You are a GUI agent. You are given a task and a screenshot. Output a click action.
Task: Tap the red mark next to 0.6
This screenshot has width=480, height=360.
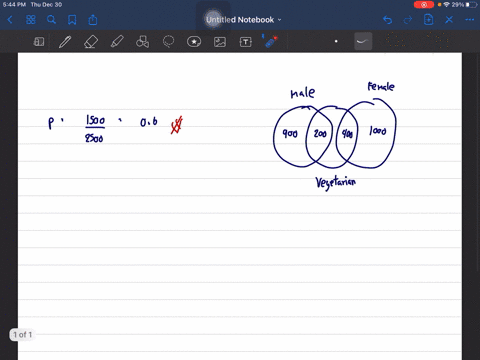click(177, 125)
